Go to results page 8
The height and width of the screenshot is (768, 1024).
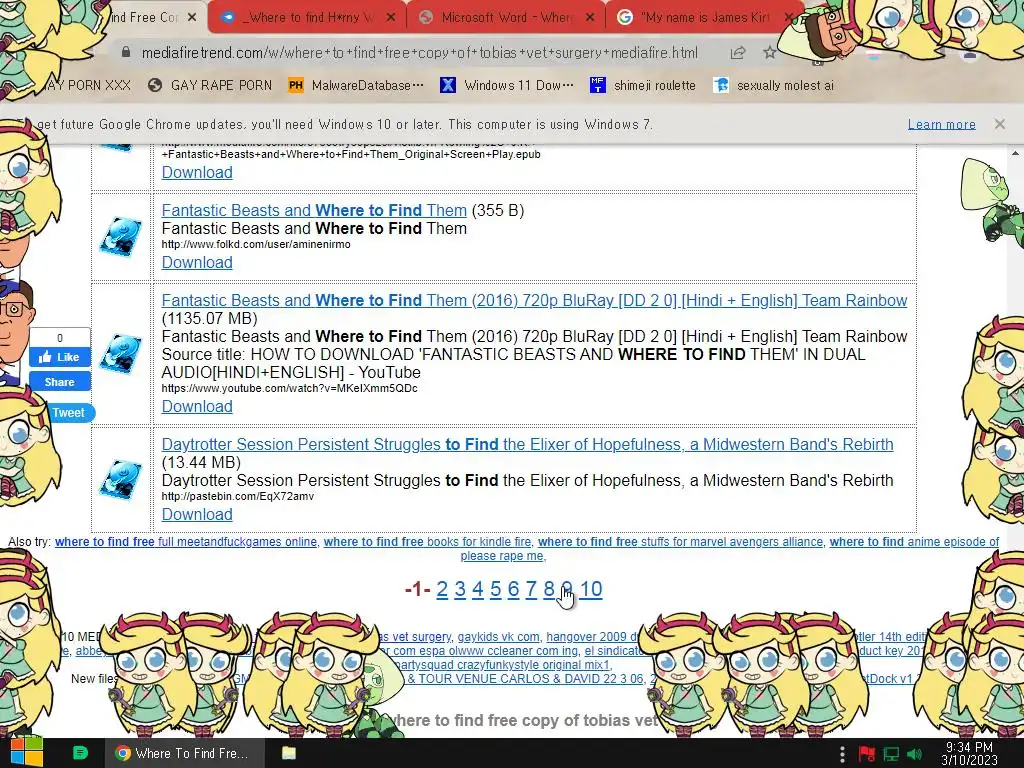pyautogui.click(x=549, y=589)
